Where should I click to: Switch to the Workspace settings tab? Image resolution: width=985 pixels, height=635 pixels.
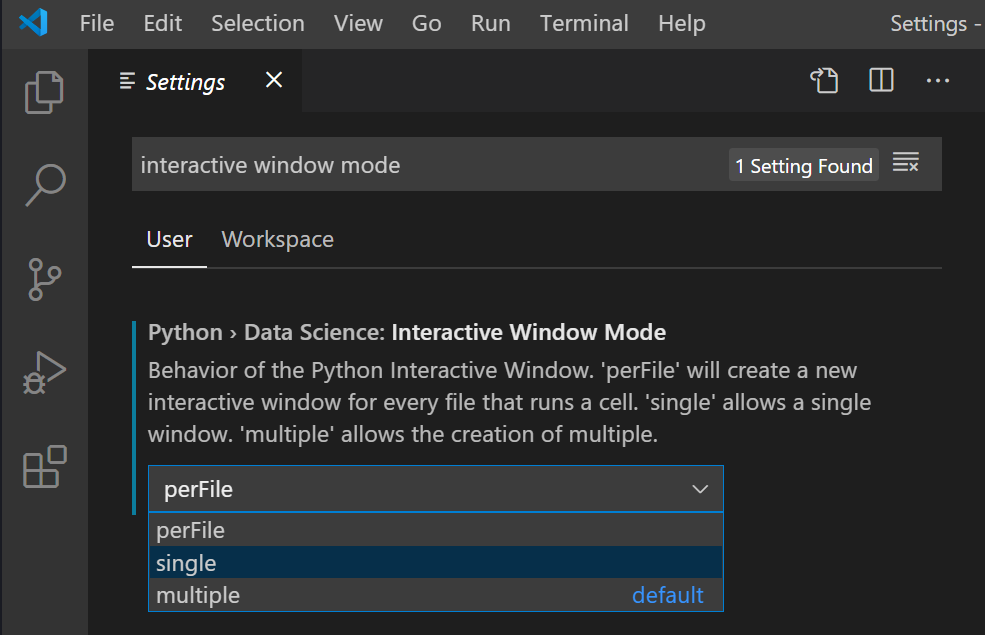277,239
